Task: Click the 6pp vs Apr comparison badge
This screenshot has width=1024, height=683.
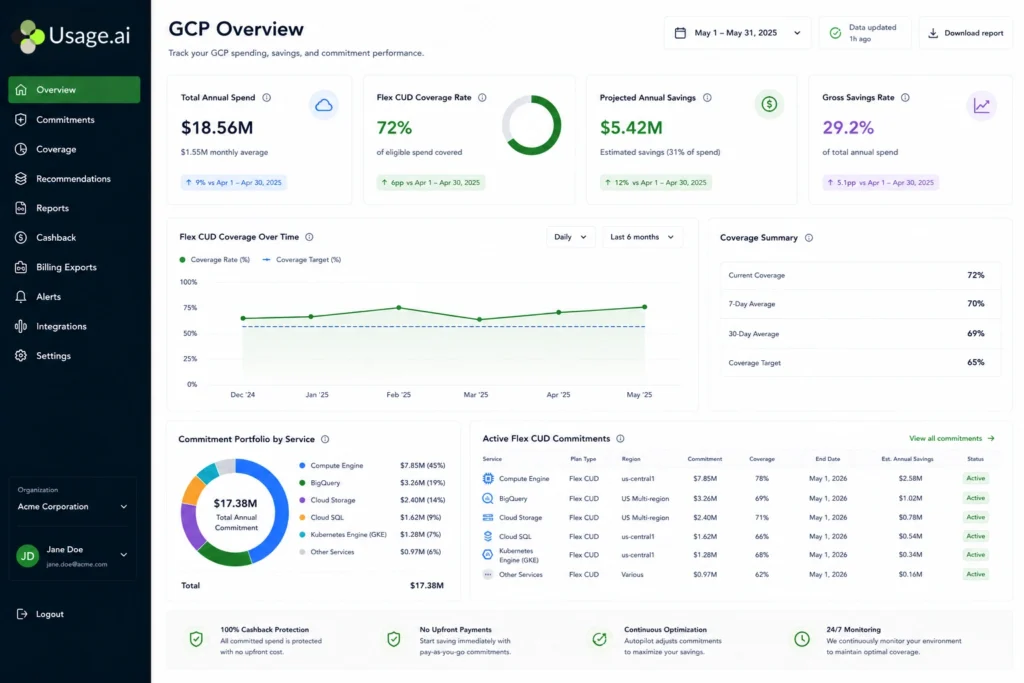Action: (x=431, y=183)
